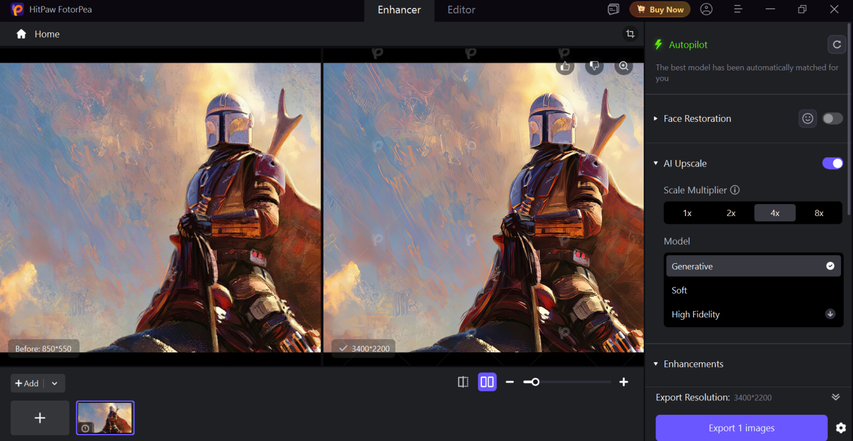This screenshot has width=853, height=441.
Task: Open the Add dropdown arrow
Action: coord(54,383)
